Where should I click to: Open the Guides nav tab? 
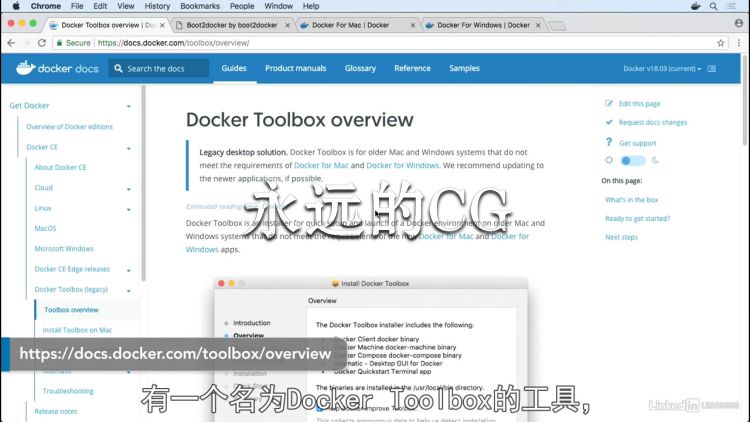pos(234,68)
